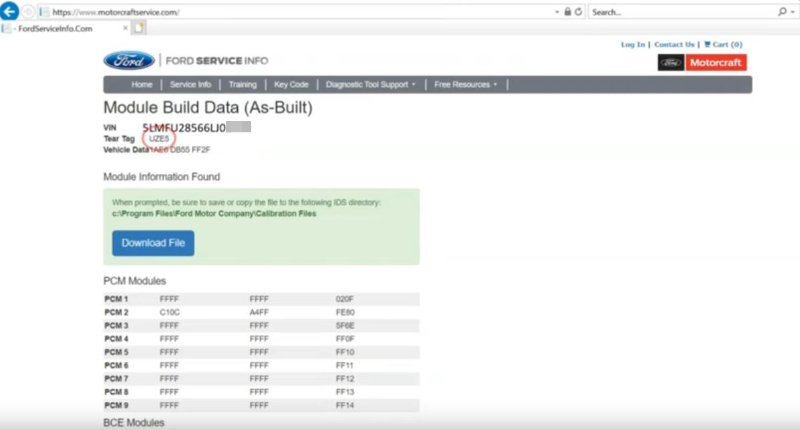This screenshot has height=430, width=800.
Task: Click PCM 2 value C10C
Action: click(169, 312)
